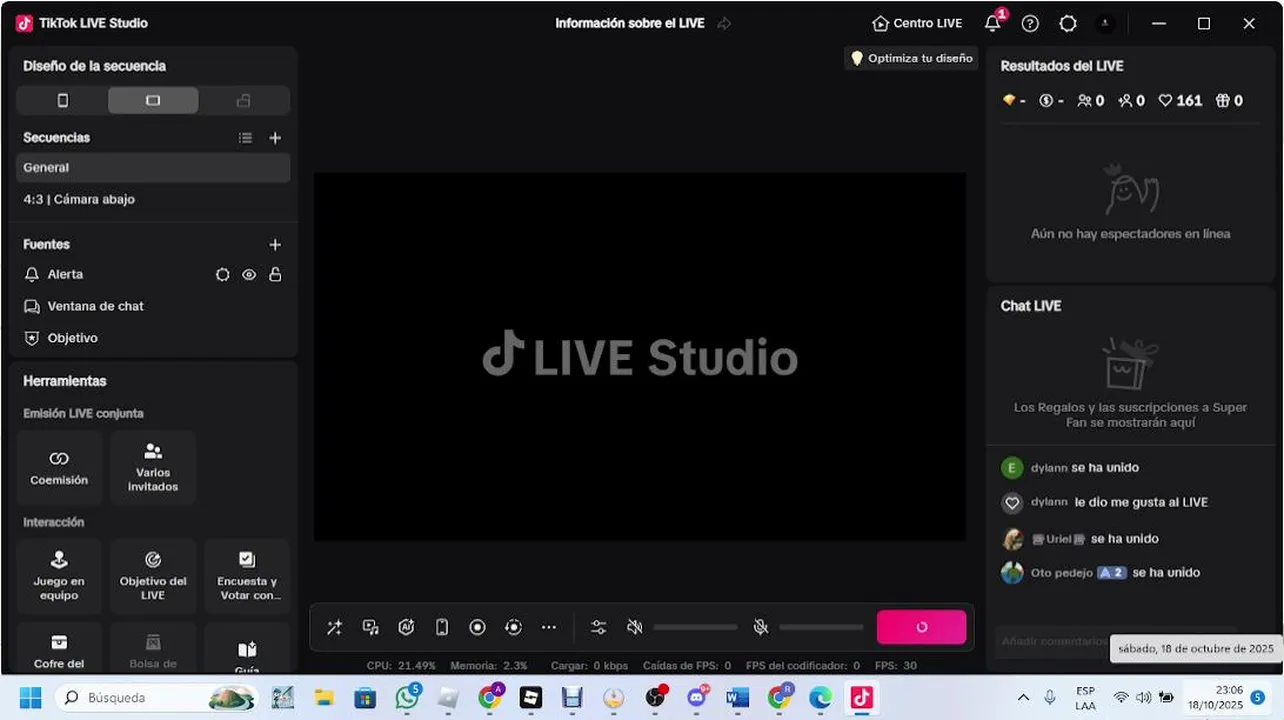
Task: Open Discord from the taskbar
Action: pyautogui.click(x=697, y=697)
